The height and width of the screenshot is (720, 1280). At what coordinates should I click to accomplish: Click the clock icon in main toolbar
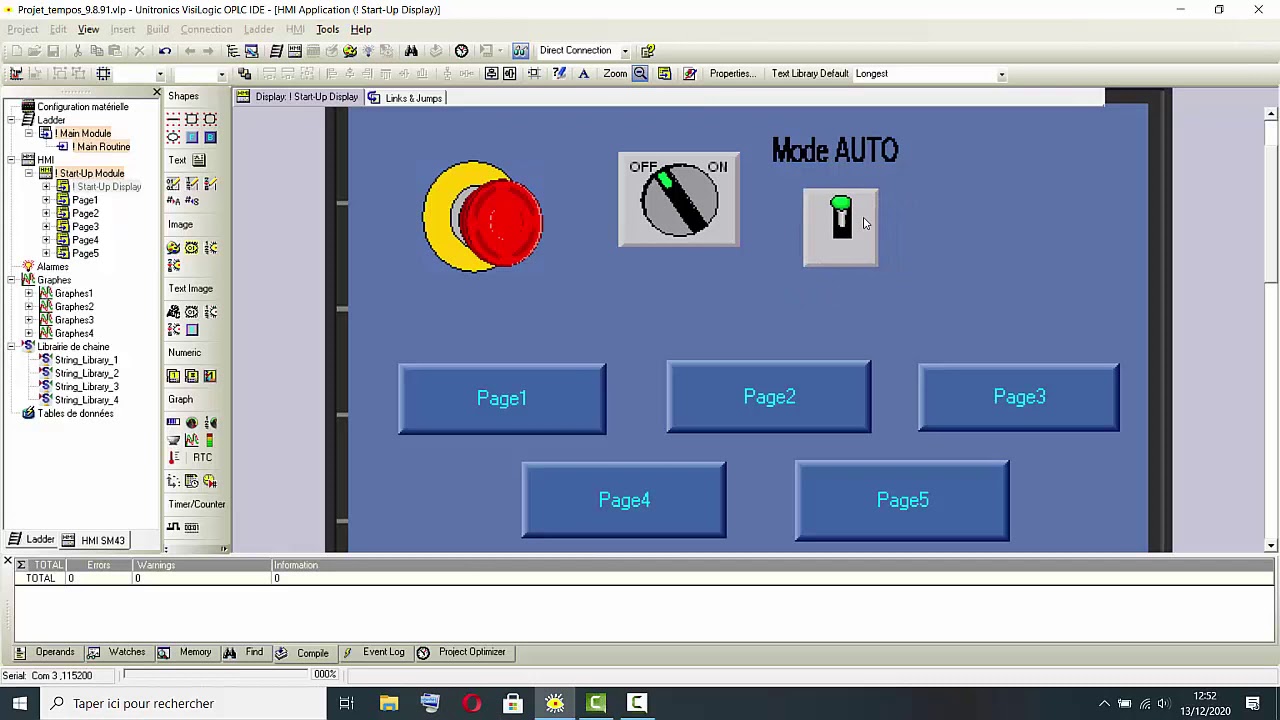(461, 51)
